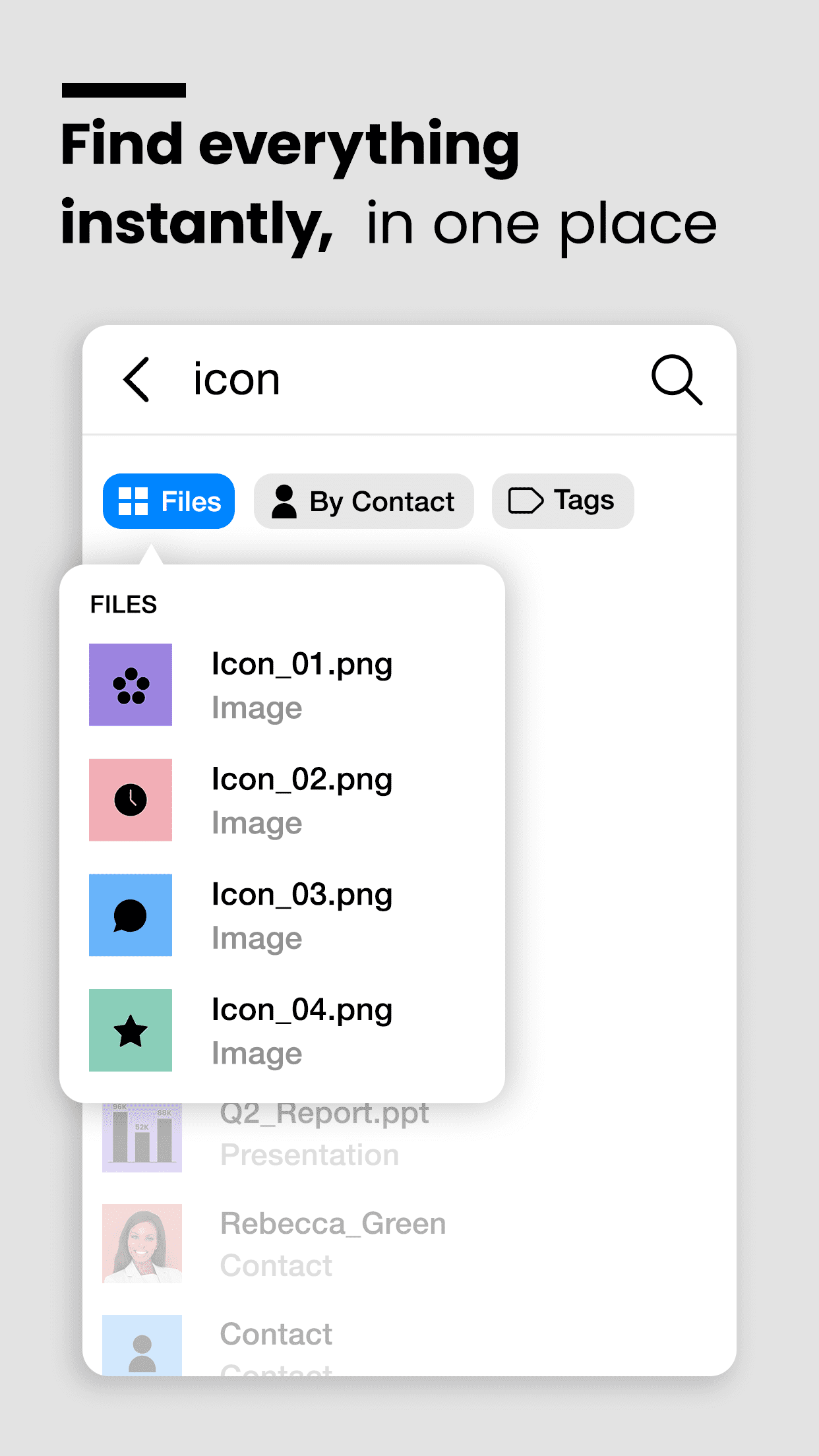Viewport: 819px width, 1456px height.
Task: Select Icon_03.png file name
Action: pos(302,895)
